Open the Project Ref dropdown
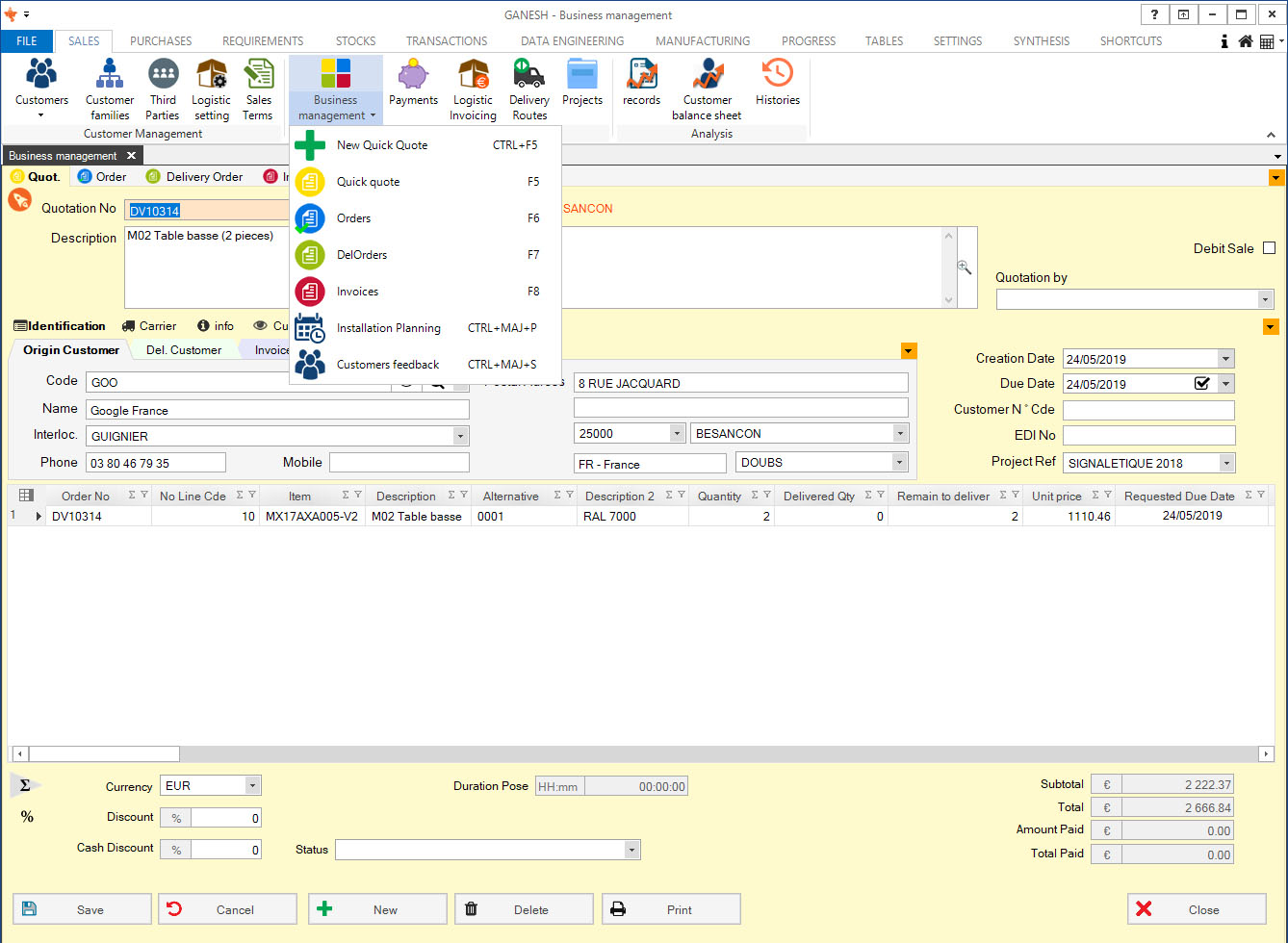 click(x=1225, y=463)
